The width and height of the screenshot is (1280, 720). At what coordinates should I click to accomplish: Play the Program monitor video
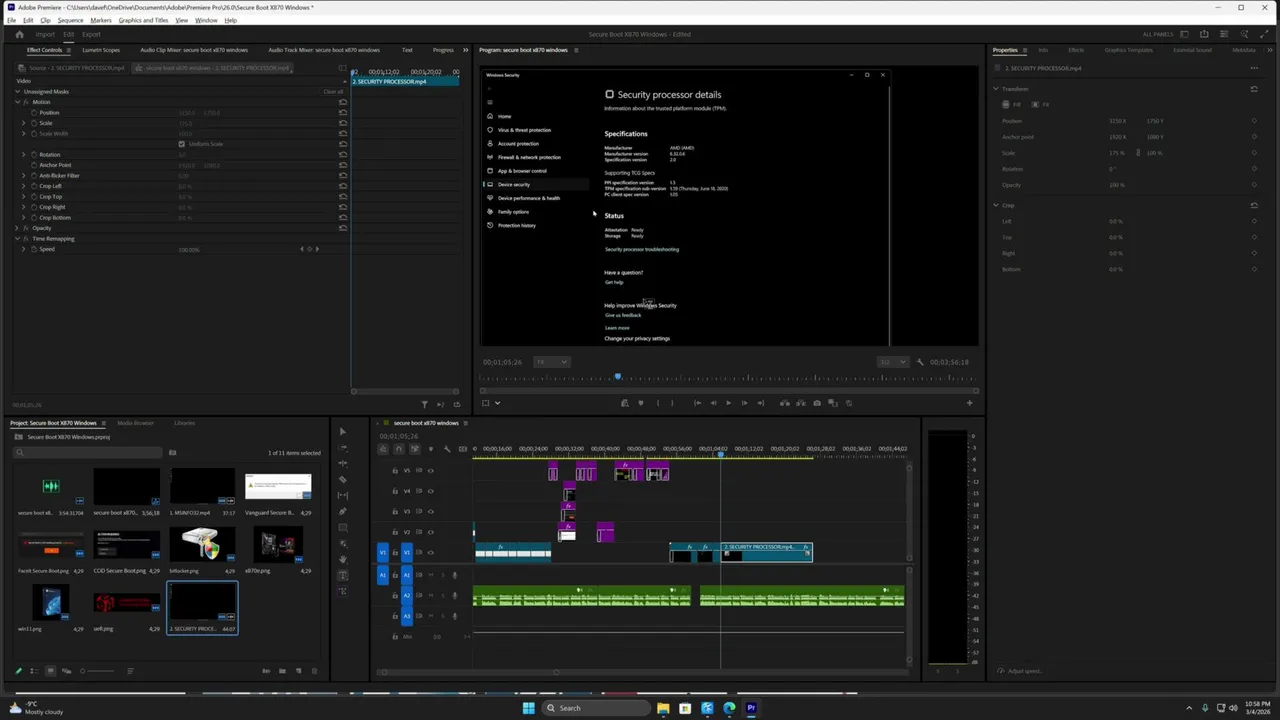(x=728, y=403)
